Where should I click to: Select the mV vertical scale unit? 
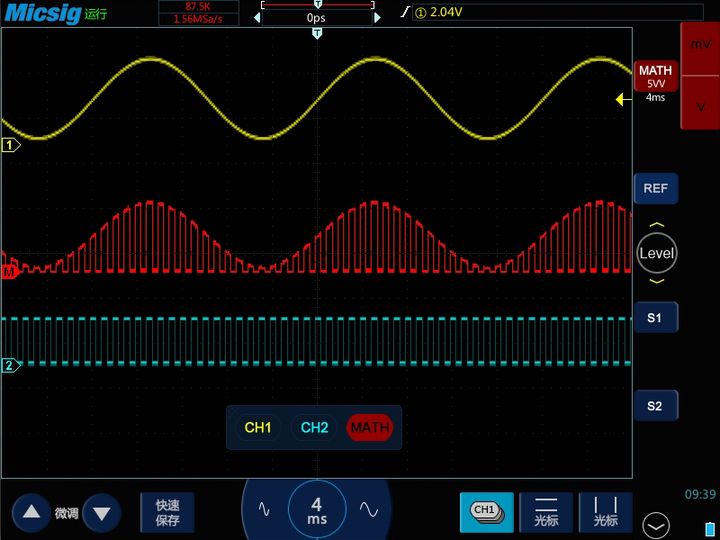coord(700,45)
